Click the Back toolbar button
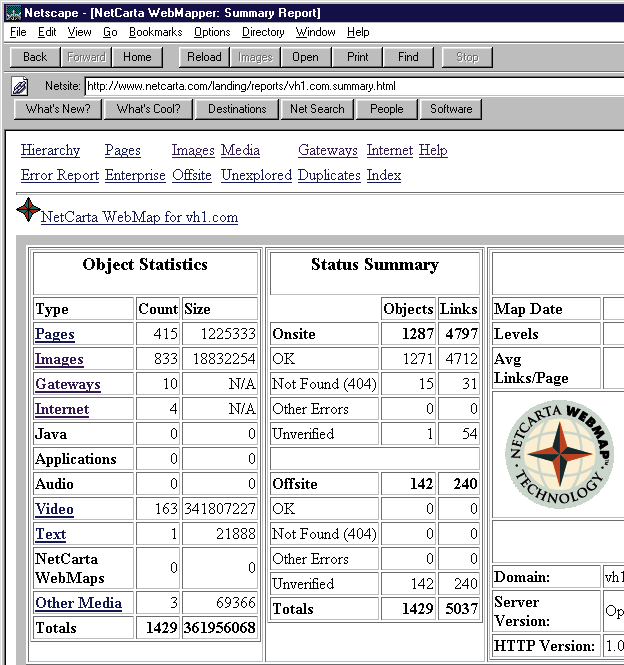Screen dimensions: 624x665 (35, 57)
